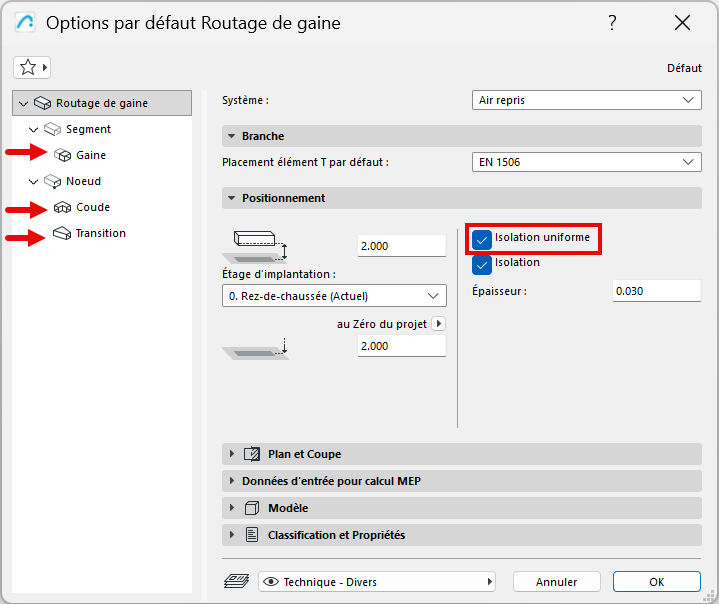This screenshot has width=719, height=604.
Task: Select the Gaine duct icon in tree
Action: click(x=63, y=155)
